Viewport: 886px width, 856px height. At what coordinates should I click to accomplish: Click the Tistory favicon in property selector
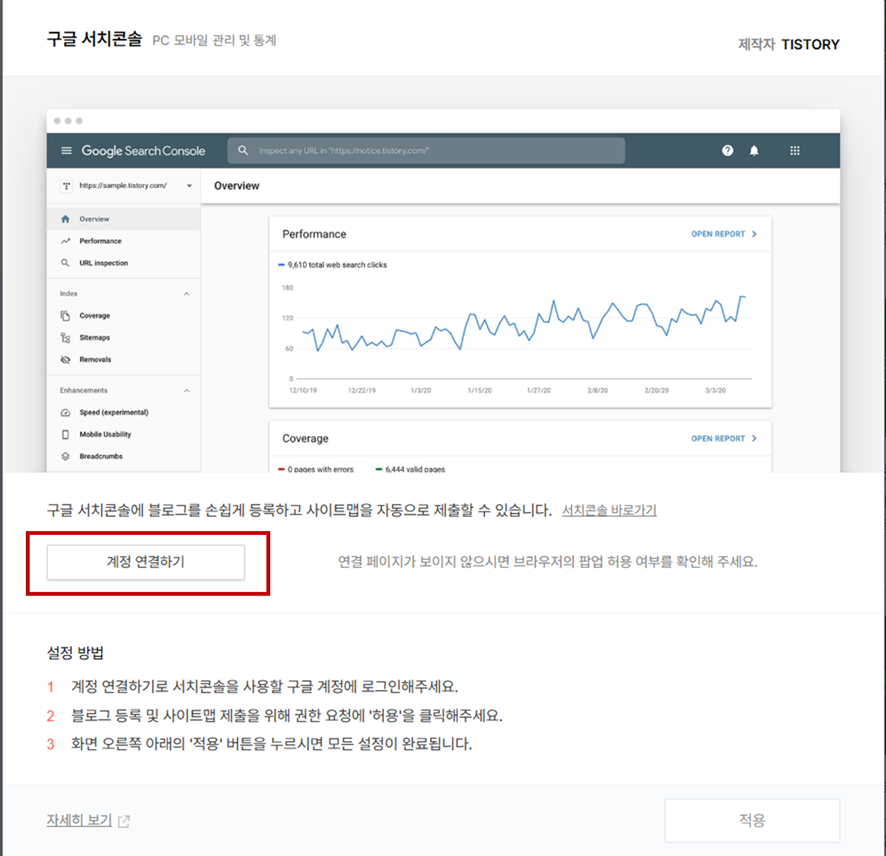pos(67,186)
